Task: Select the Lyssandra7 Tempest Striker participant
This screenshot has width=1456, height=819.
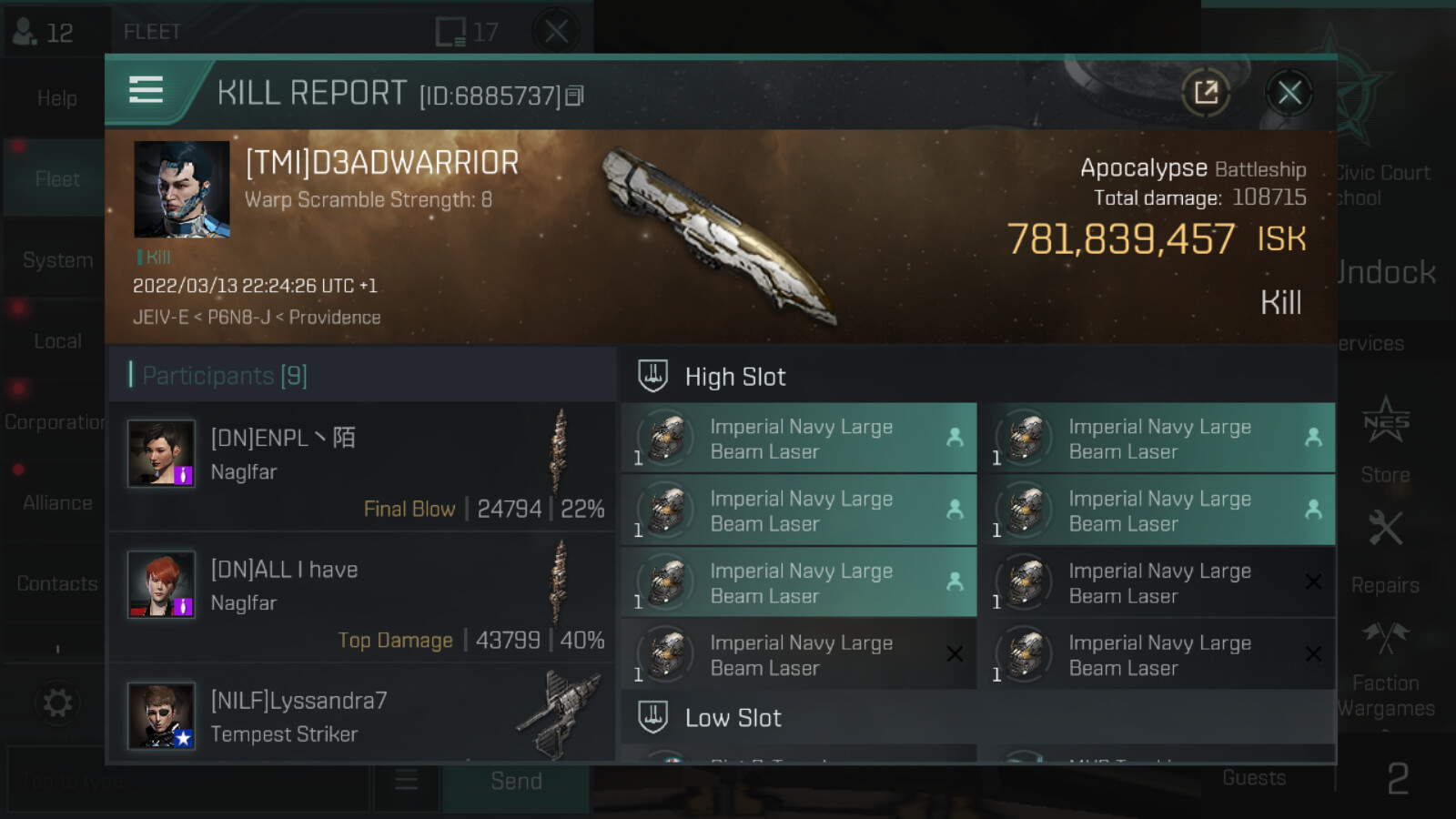Action: (362, 716)
